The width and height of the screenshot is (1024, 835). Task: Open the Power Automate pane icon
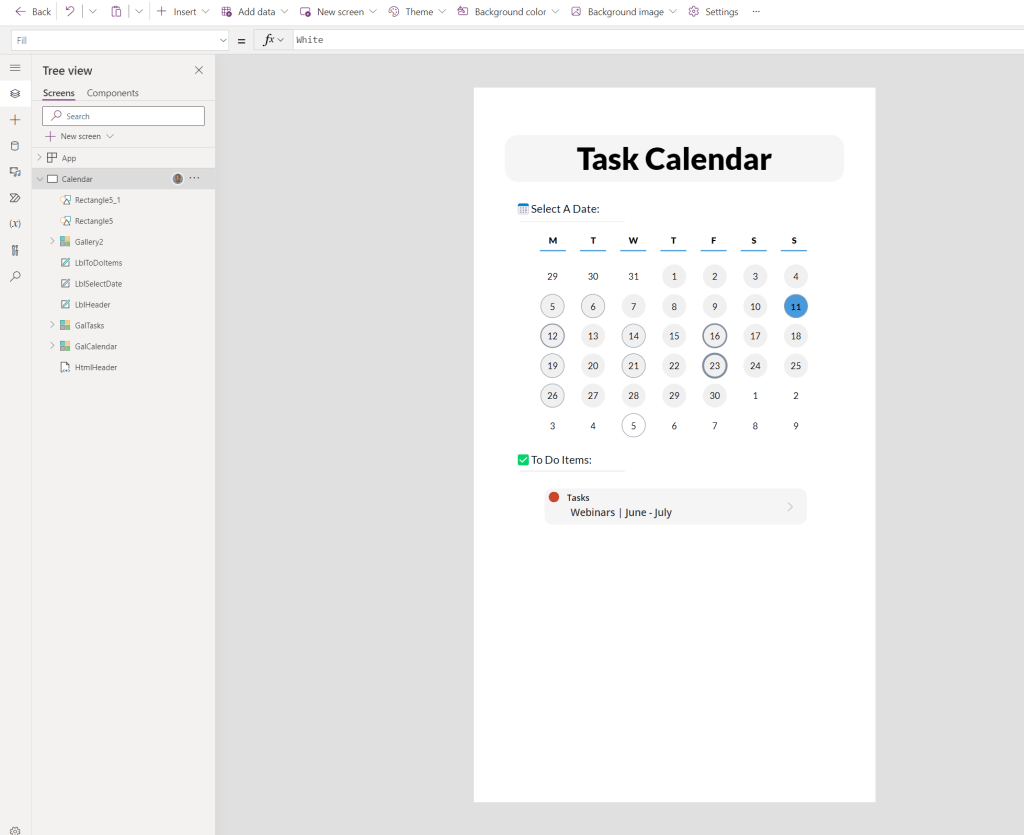[15, 198]
